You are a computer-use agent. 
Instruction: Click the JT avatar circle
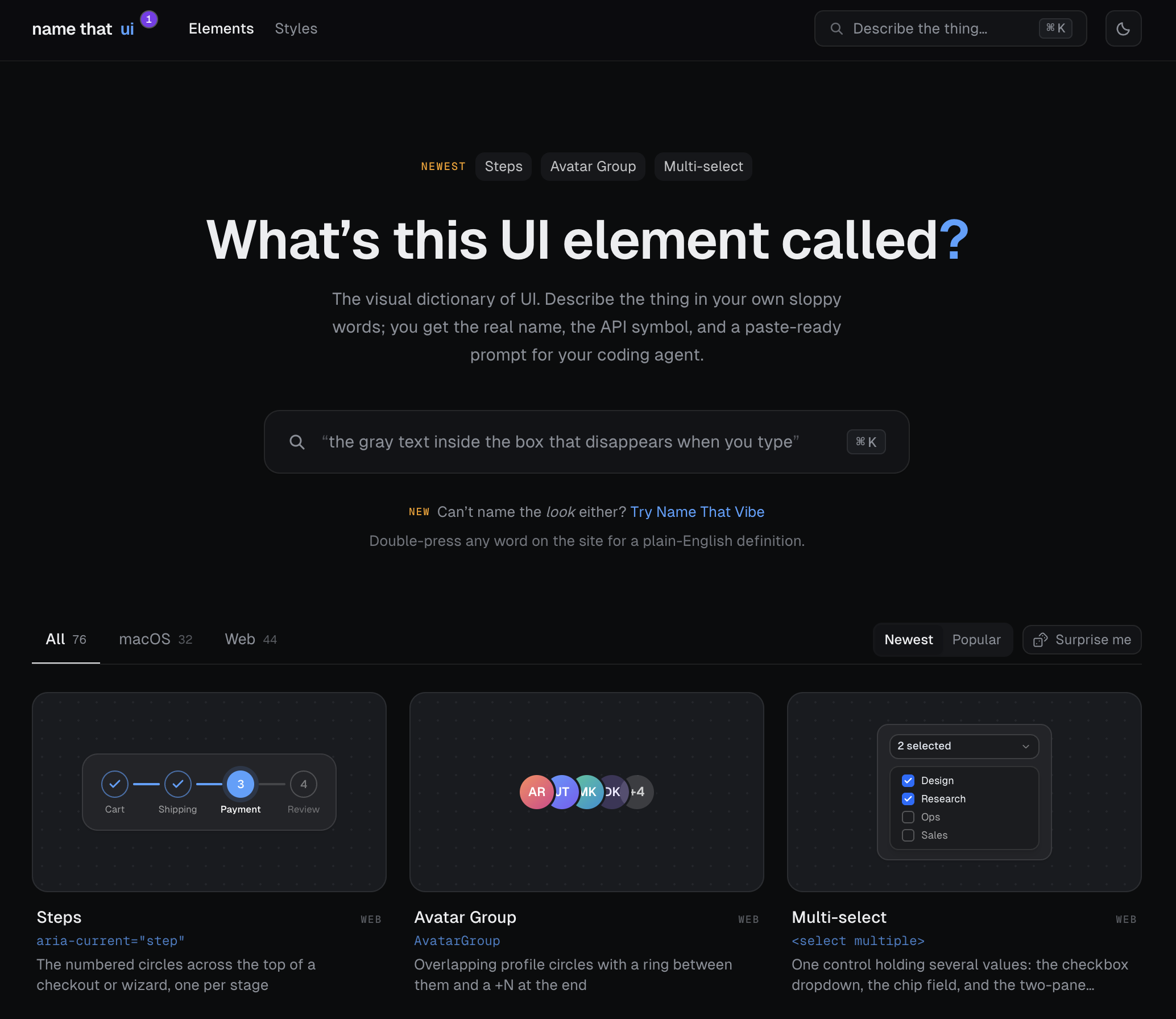point(562,792)
